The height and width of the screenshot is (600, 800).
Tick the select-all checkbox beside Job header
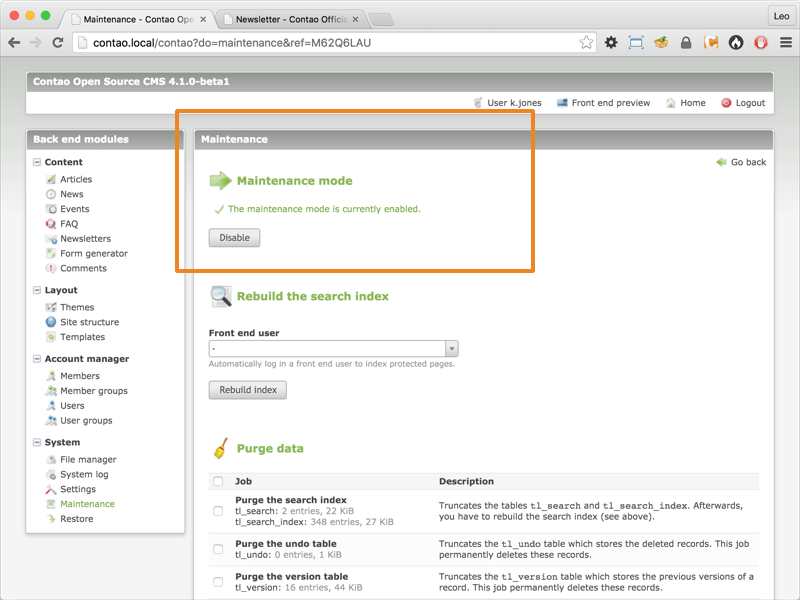(x=218, y=481)
